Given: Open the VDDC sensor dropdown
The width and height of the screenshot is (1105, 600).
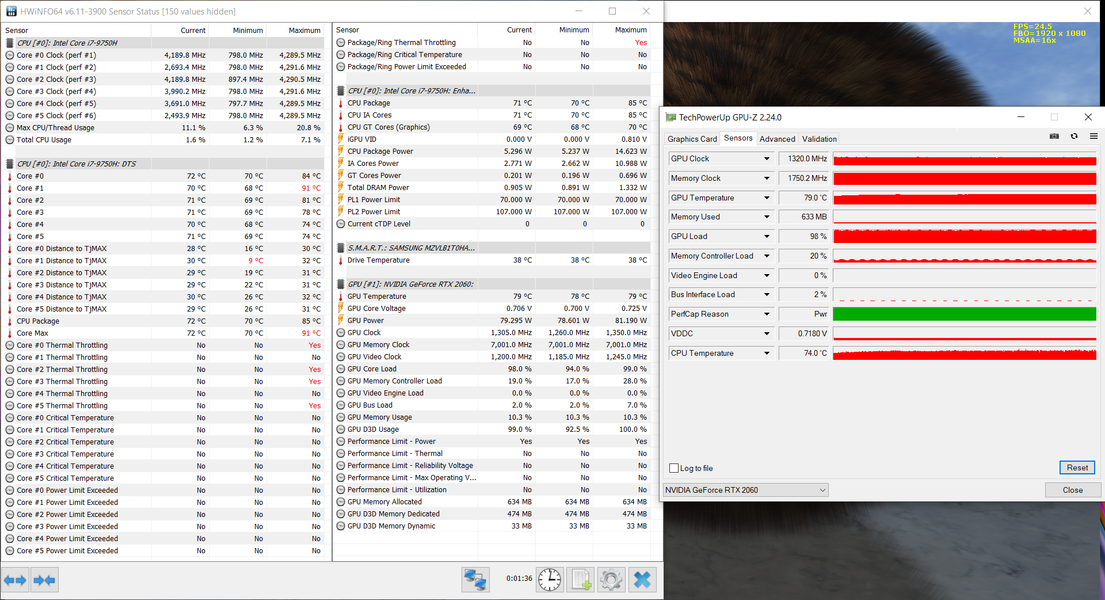Looking at the screenshot, I should click(767, 333).
